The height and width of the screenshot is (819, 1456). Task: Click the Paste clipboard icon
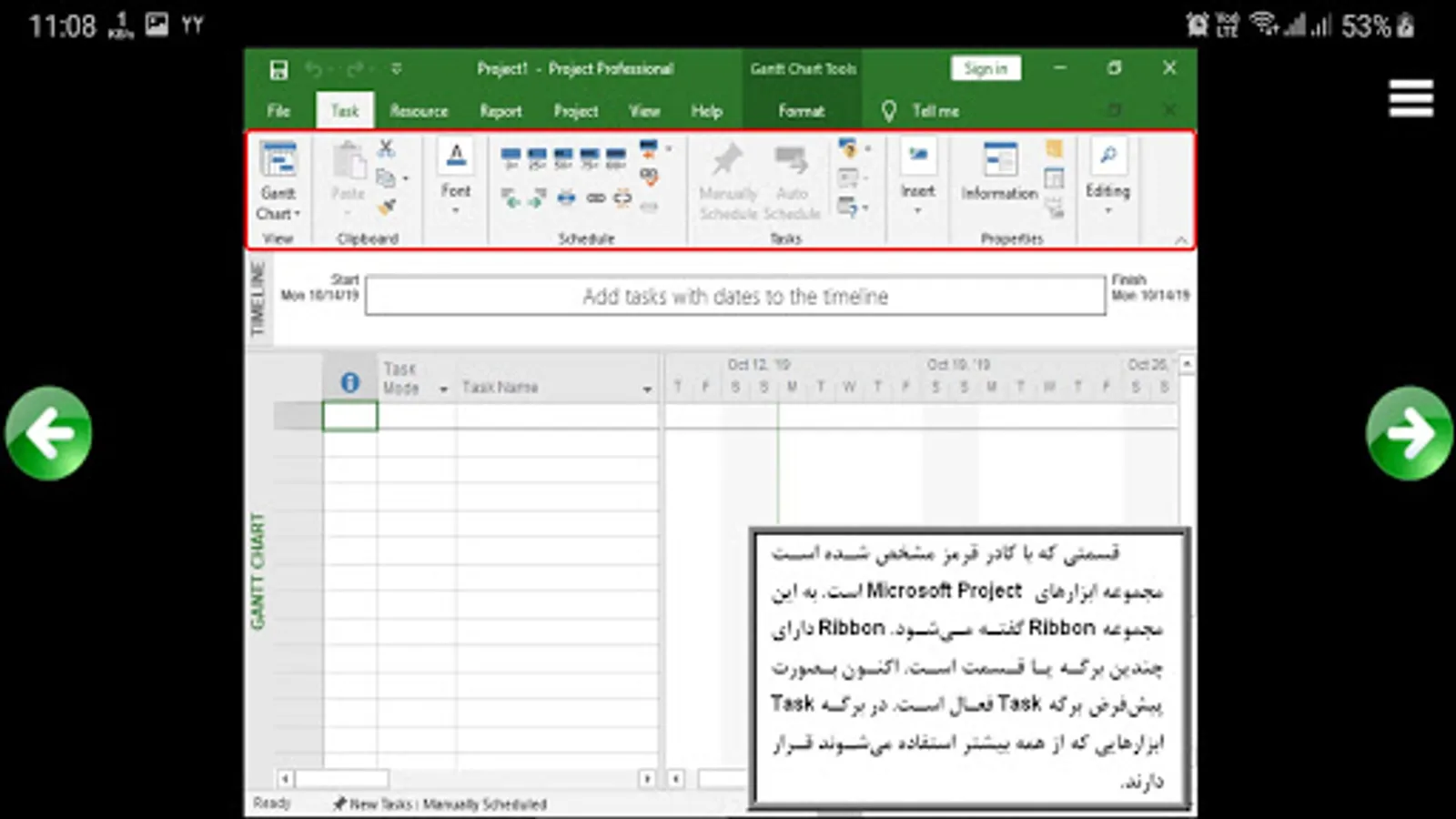click(x=349, y=160)
